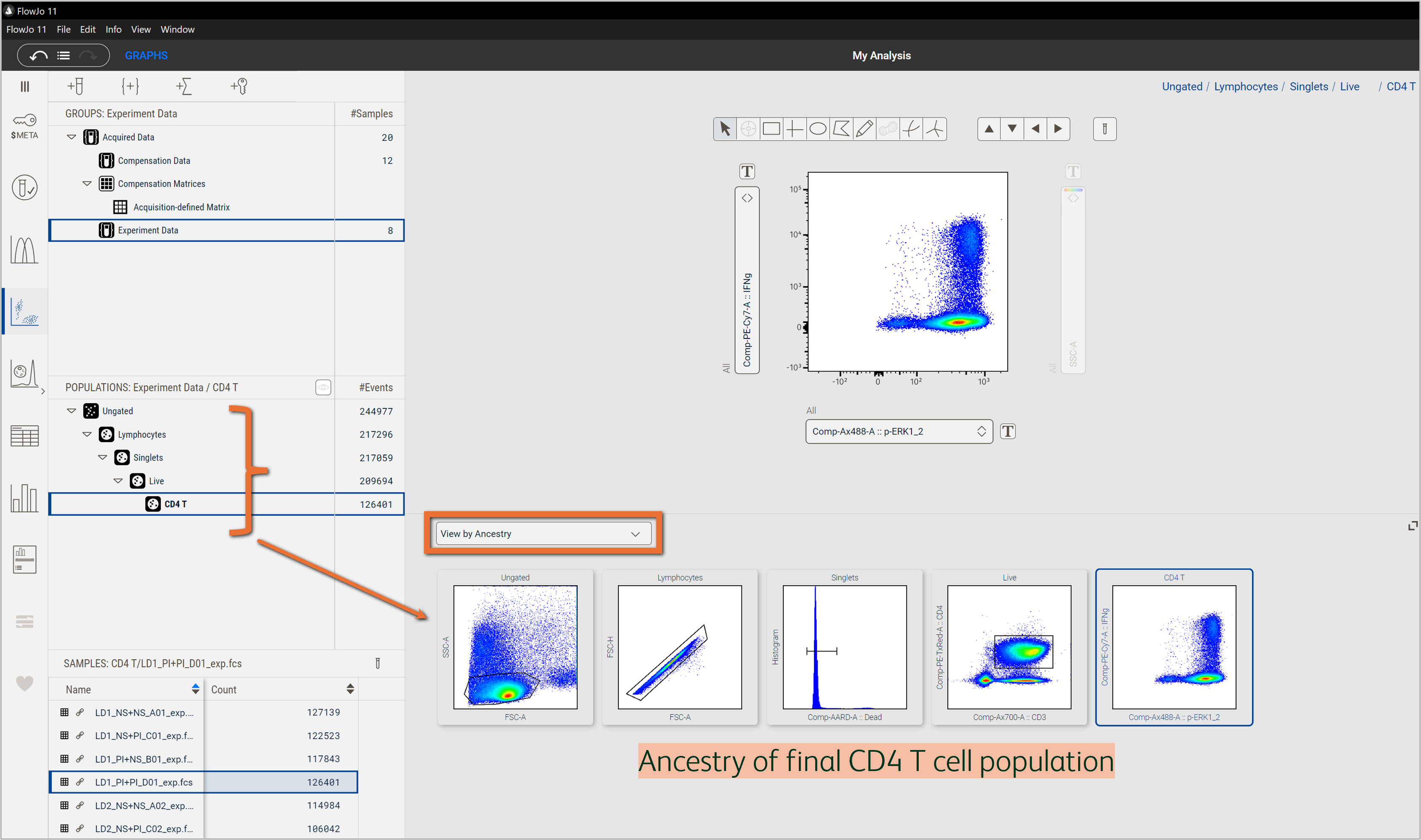Click the undo arrow button
1421x840 pixels.
click(39, 55)
